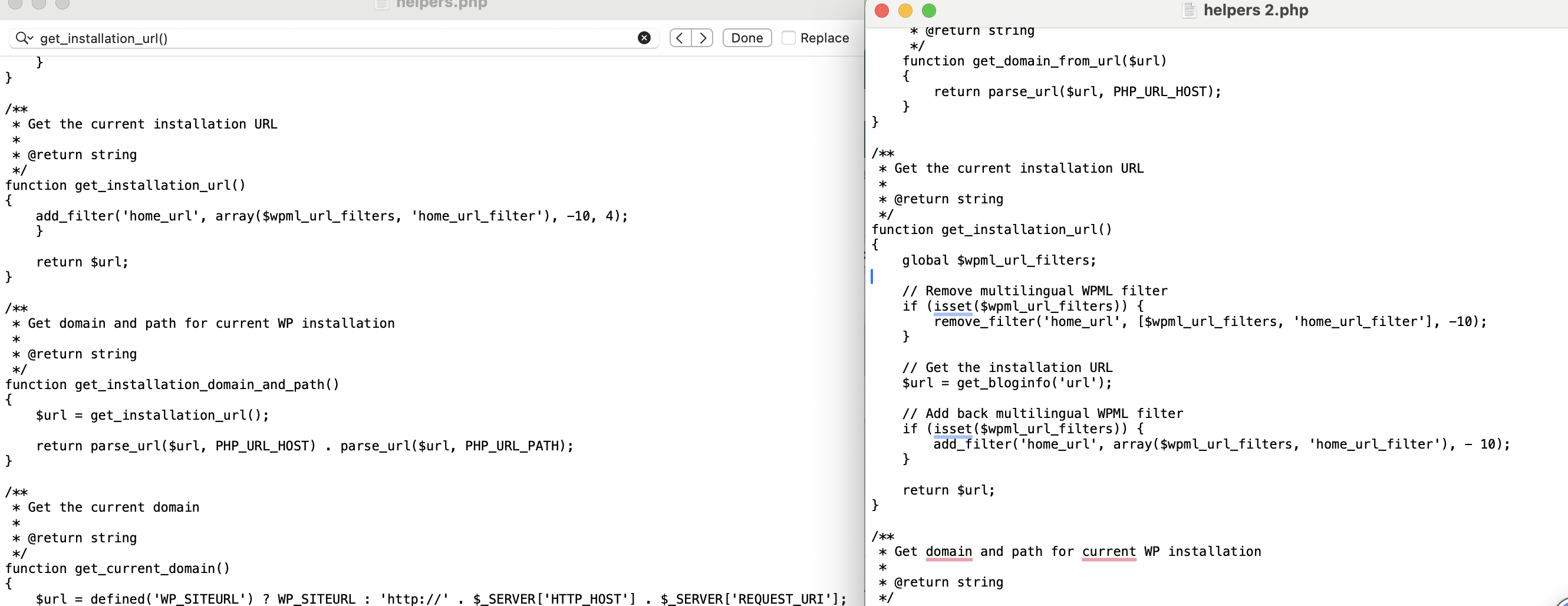Click the "$url = defined('WP_SITEURL')" line
Screen dimensions: 1568x606
(441, 600)
